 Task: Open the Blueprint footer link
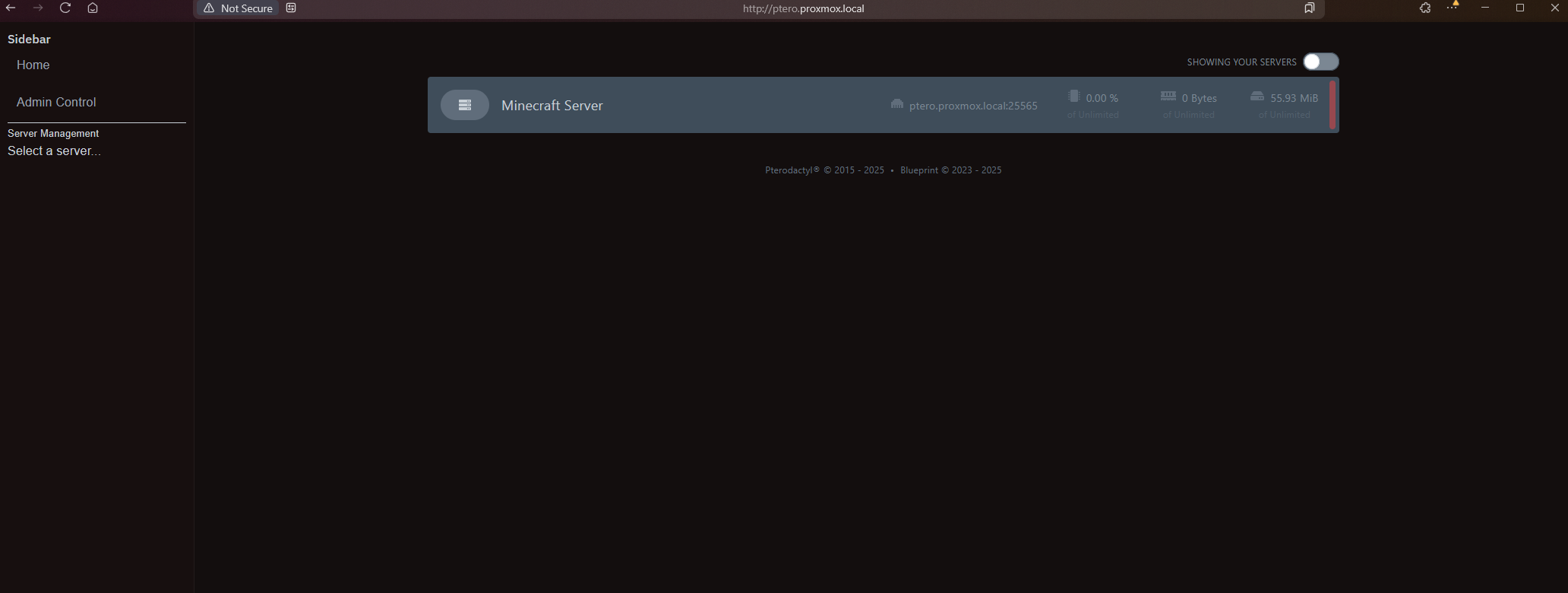click(950, 170)
